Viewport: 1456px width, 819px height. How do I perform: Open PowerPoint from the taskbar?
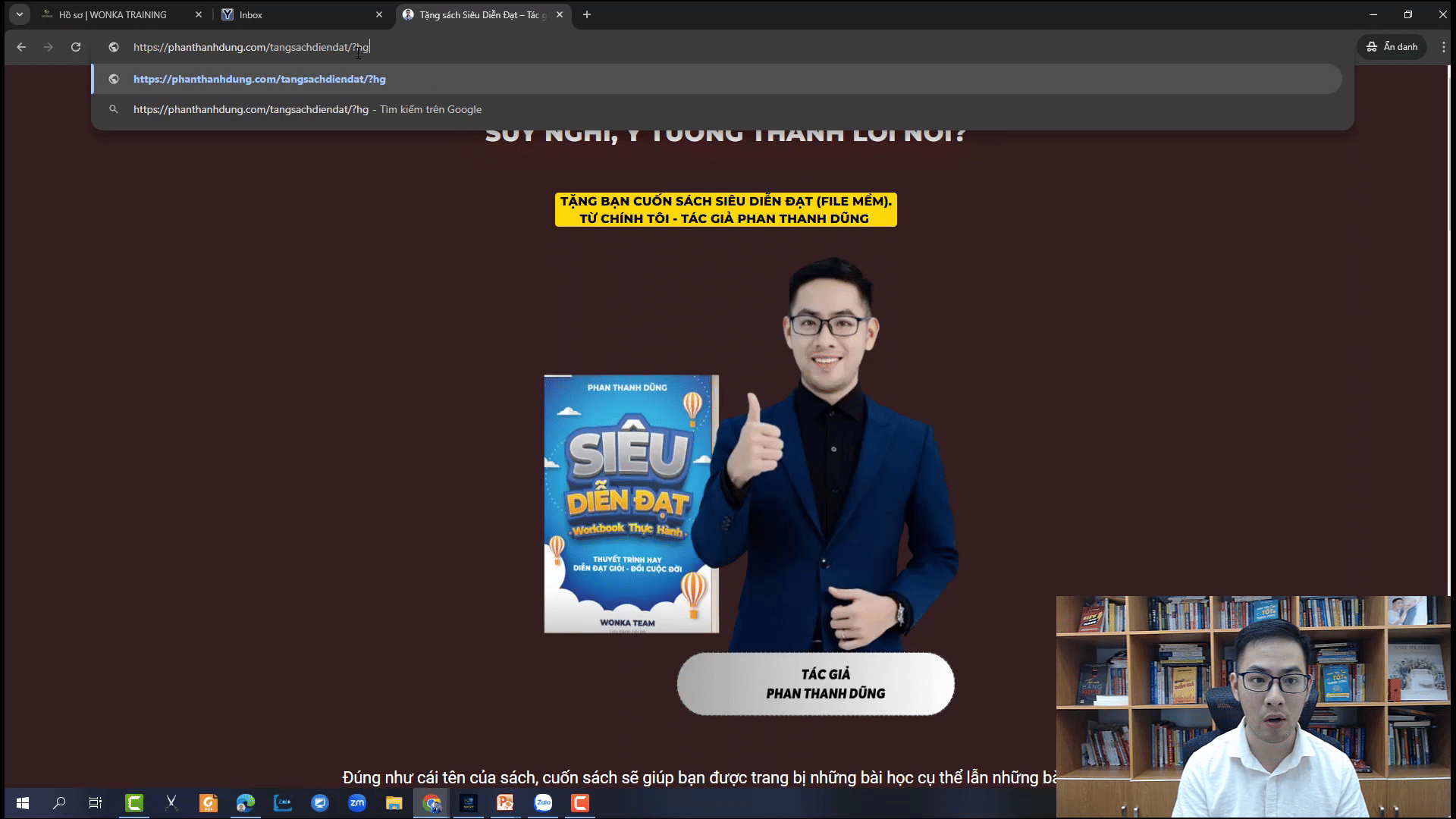click(505, 802)
